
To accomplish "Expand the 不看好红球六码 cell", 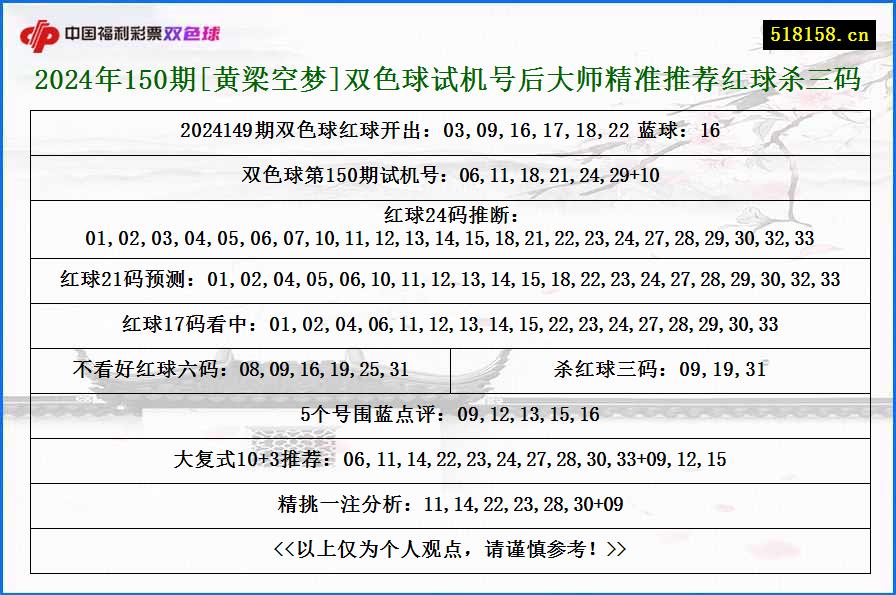I will pos(242,368).
